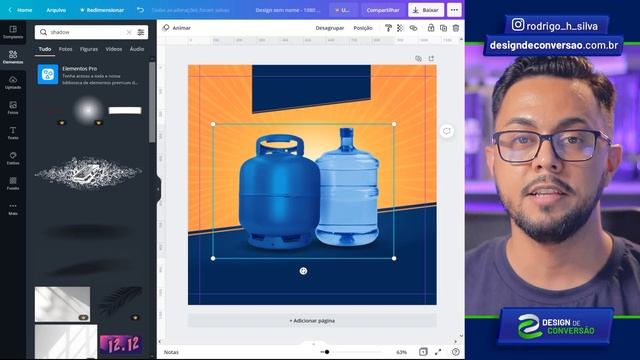Image resolution: width=640 pixels, height=360 pixels.
Task: Open the comment bubble beside canvas
Action: pos(447,131)
